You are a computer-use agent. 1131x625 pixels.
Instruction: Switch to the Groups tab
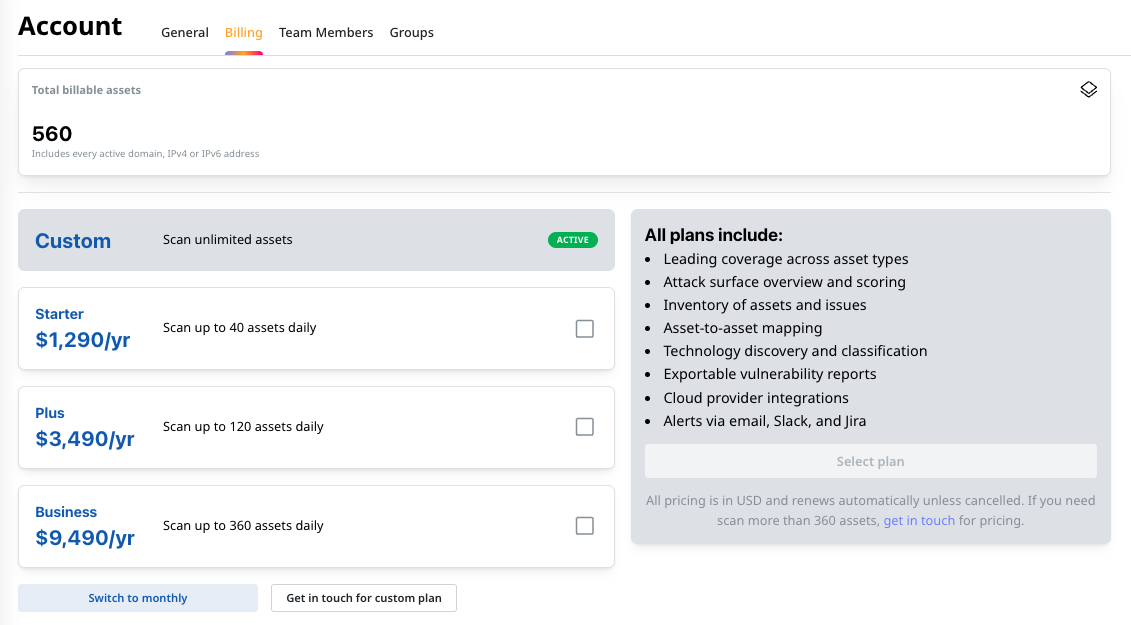pyautogui.click(x=411, y=32)
